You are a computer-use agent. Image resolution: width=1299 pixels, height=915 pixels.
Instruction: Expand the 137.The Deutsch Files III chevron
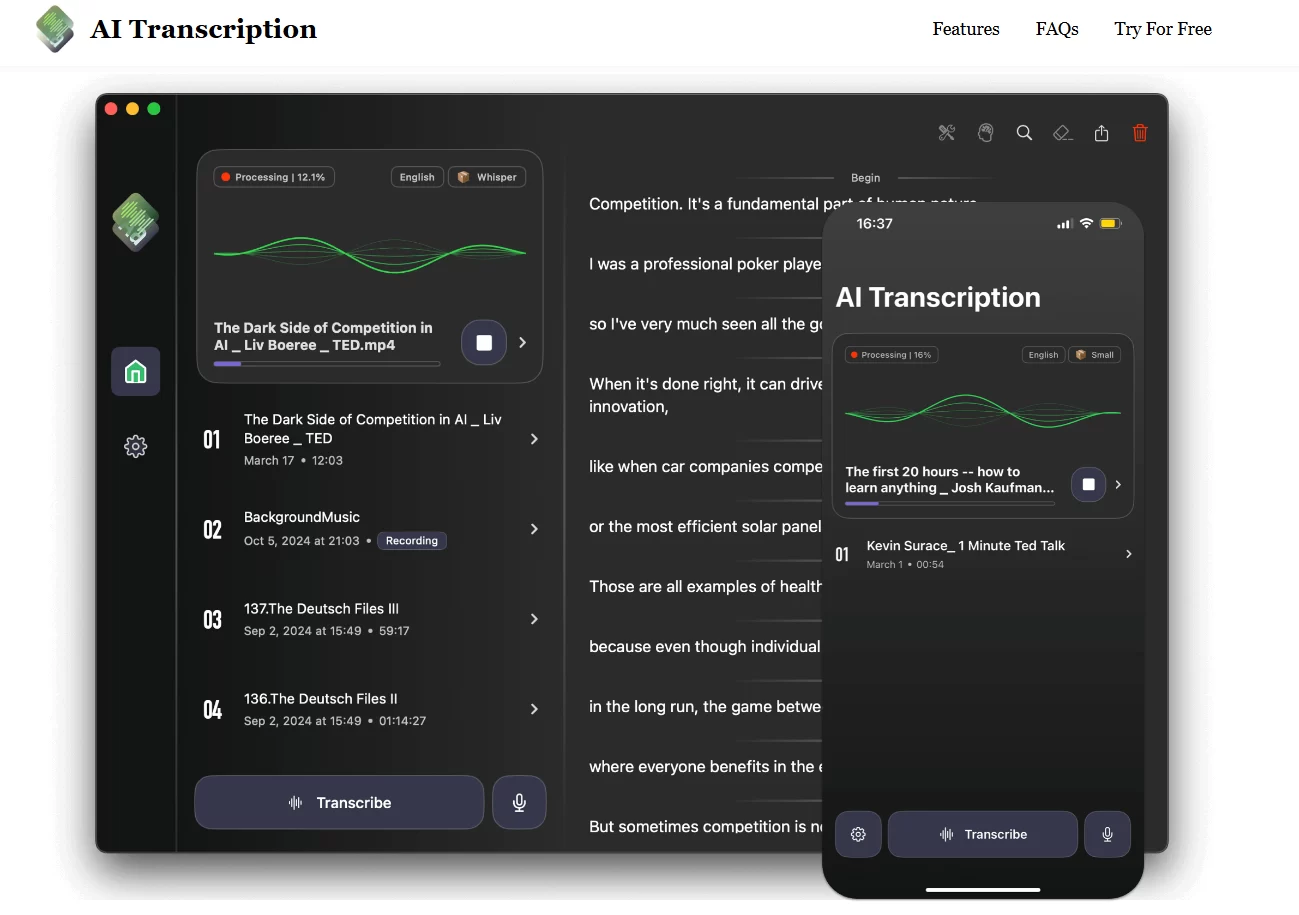click(534, 619)
